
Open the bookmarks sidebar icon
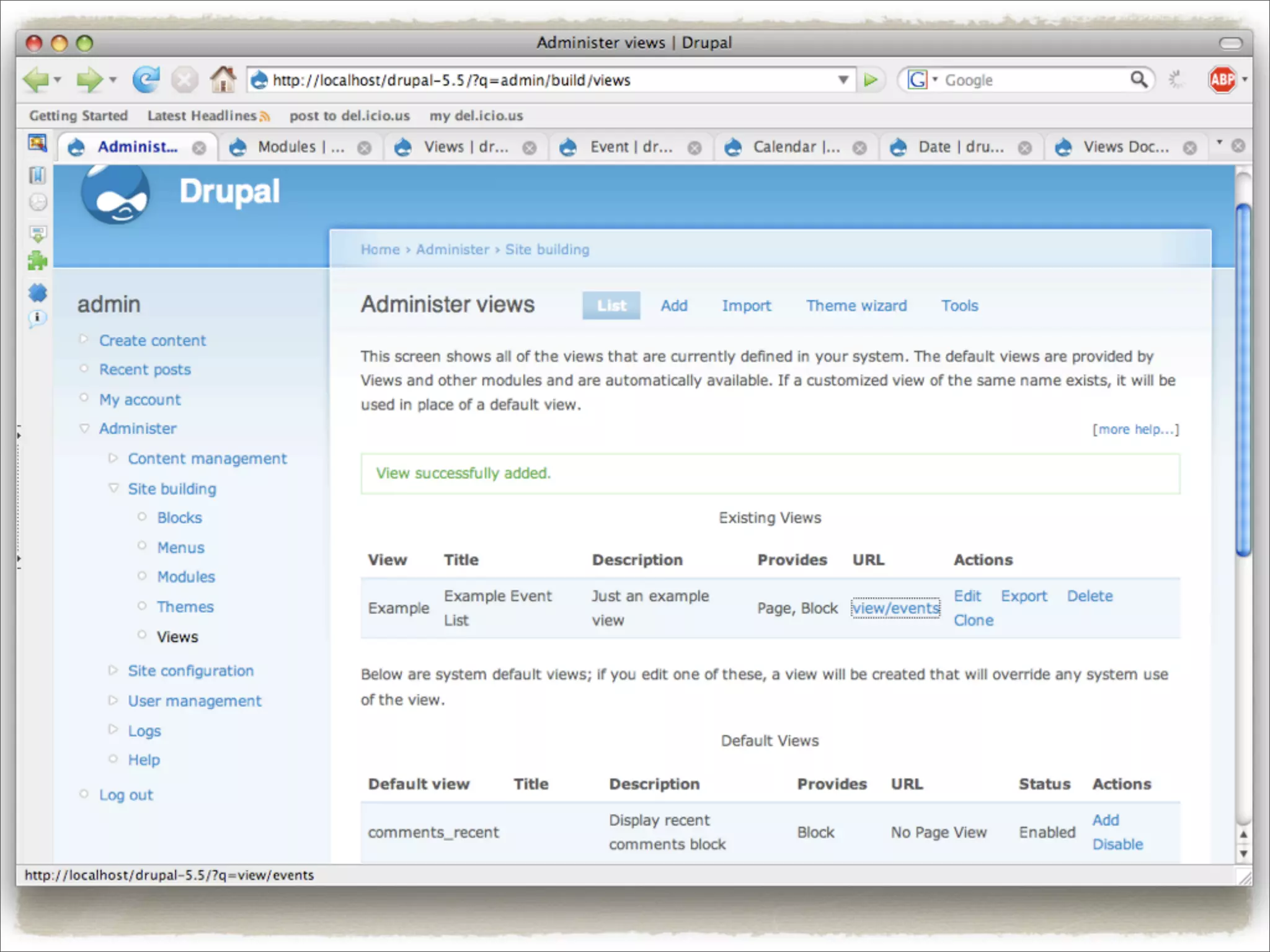coord(37,175)
